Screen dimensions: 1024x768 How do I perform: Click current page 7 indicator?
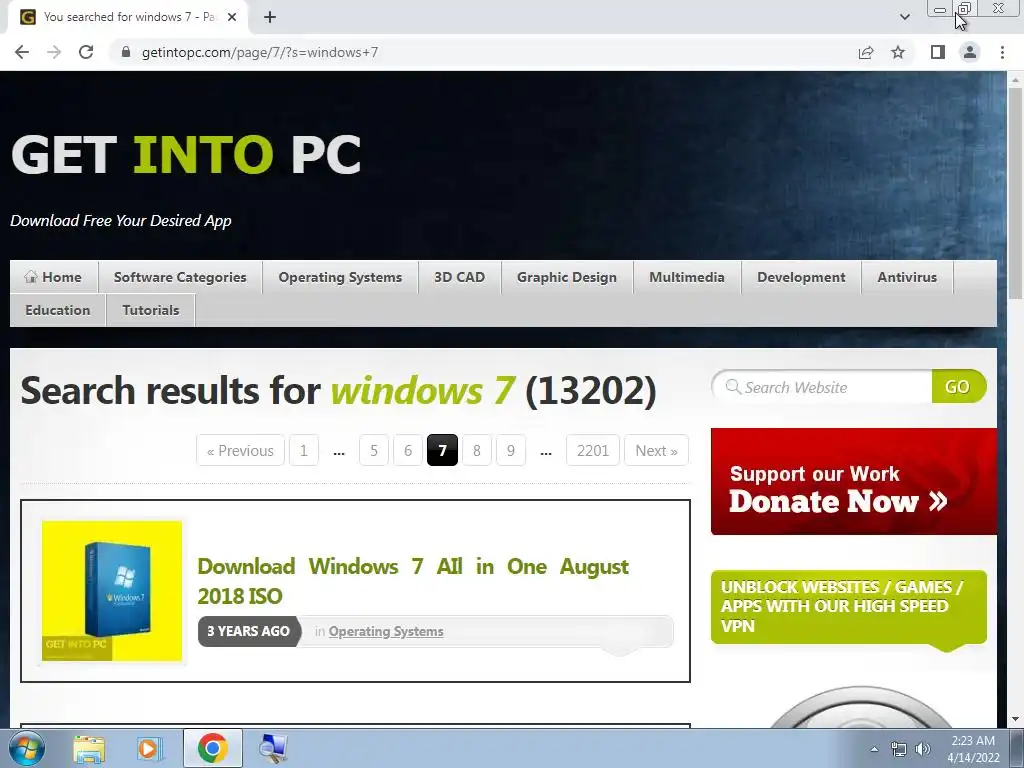(x=442, y=451)
